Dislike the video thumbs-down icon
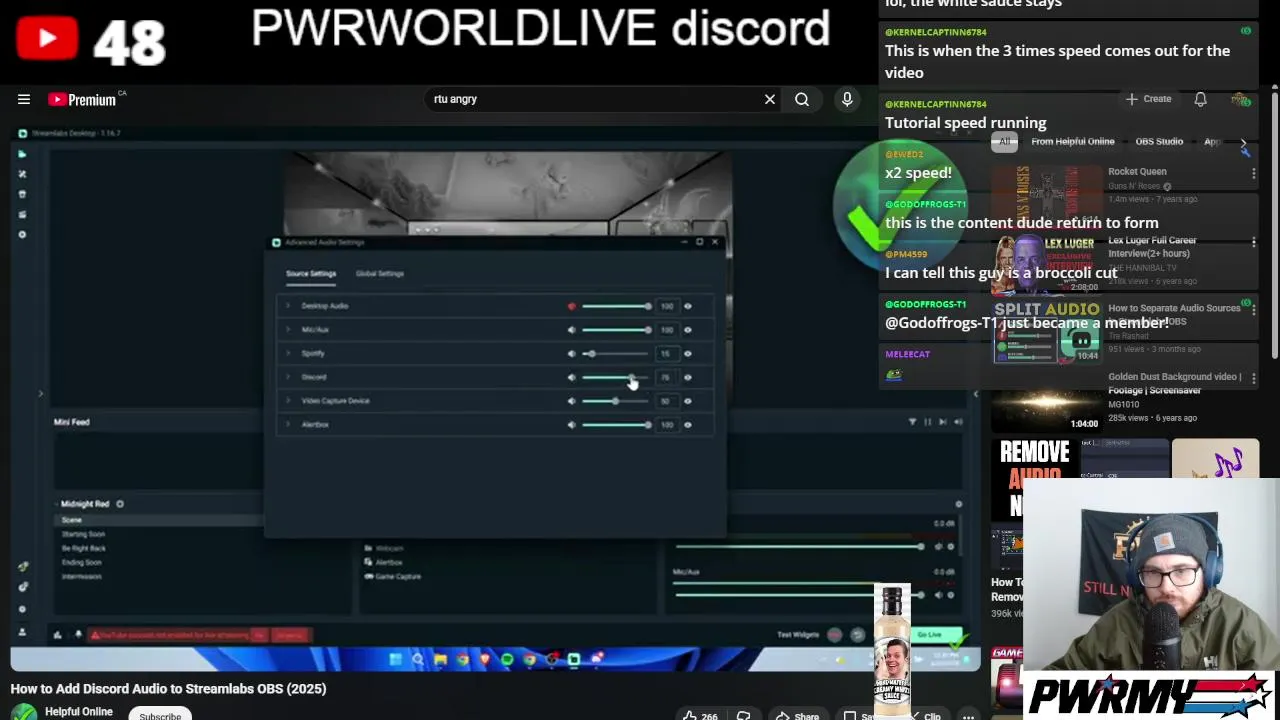The width and height of the screenshot is (1280, 720). tap(743, 715)
